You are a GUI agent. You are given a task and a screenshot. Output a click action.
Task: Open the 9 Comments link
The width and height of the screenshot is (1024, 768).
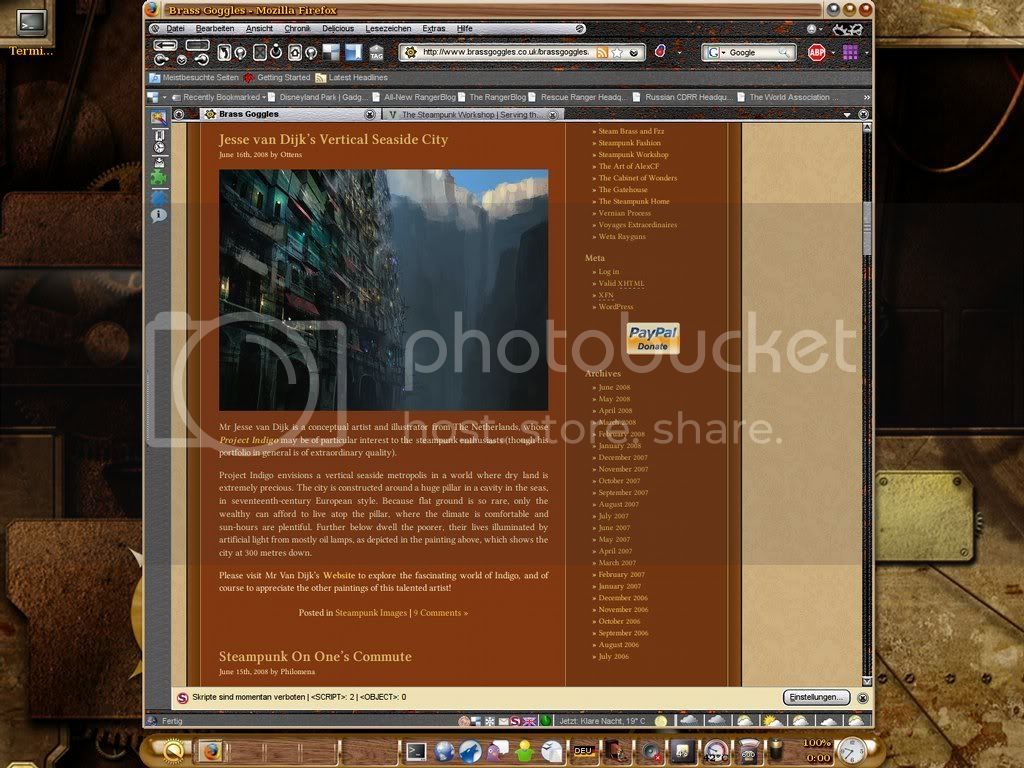pyautogui.click(x=440, y=613)
